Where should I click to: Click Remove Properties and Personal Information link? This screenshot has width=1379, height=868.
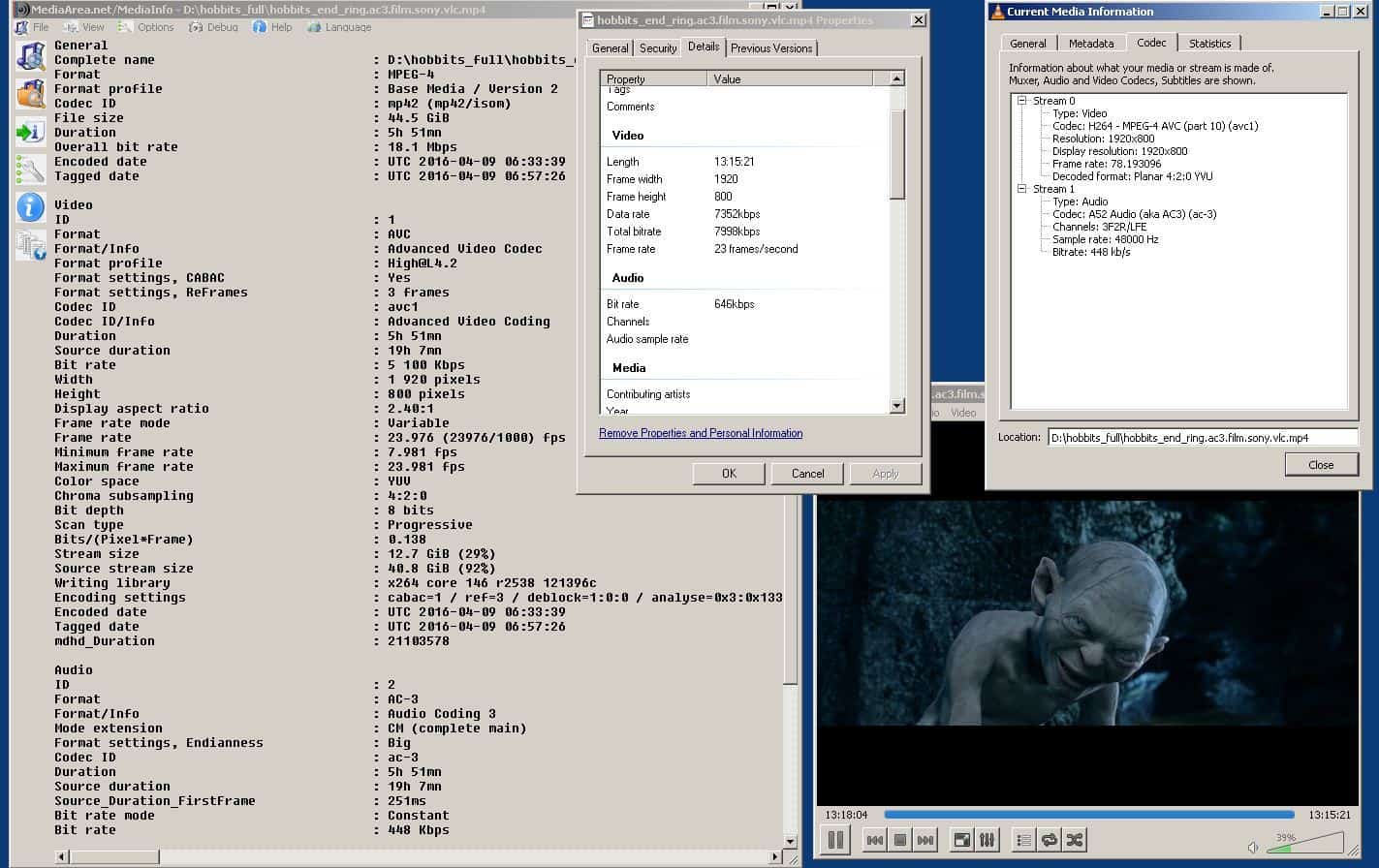pos(701,433)
